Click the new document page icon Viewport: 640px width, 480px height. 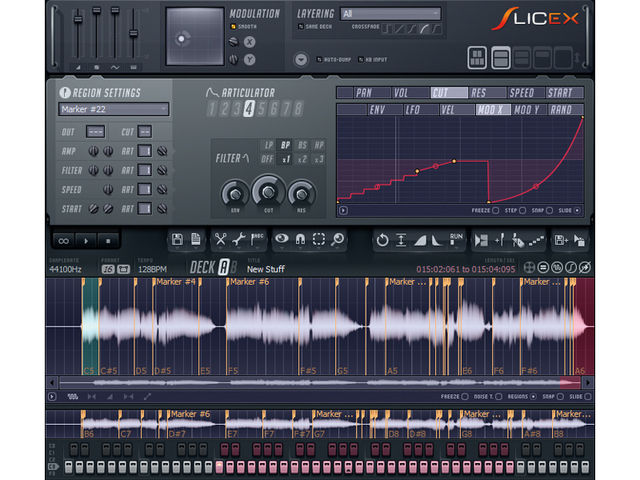[x=196, y=239]
